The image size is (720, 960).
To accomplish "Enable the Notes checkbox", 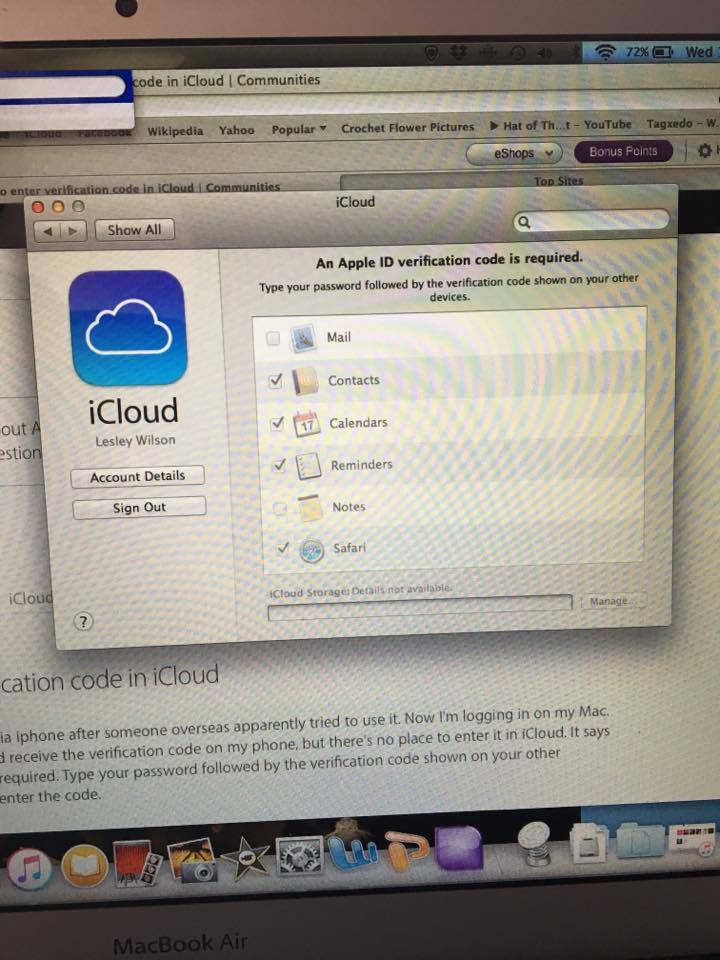I will 280,508.
